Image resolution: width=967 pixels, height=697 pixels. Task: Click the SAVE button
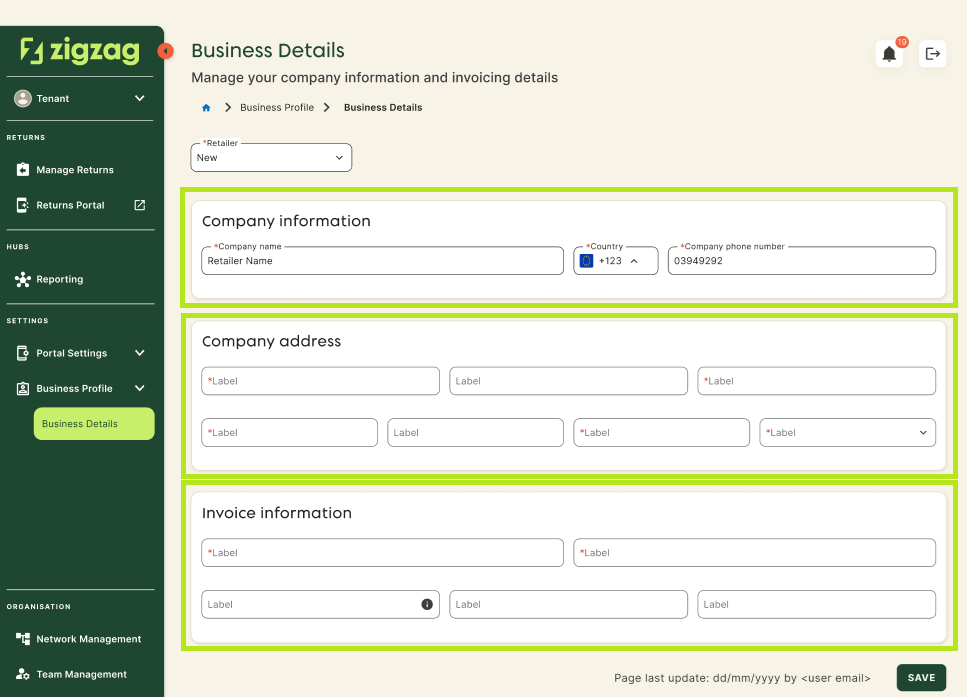[x=921, y=677]
